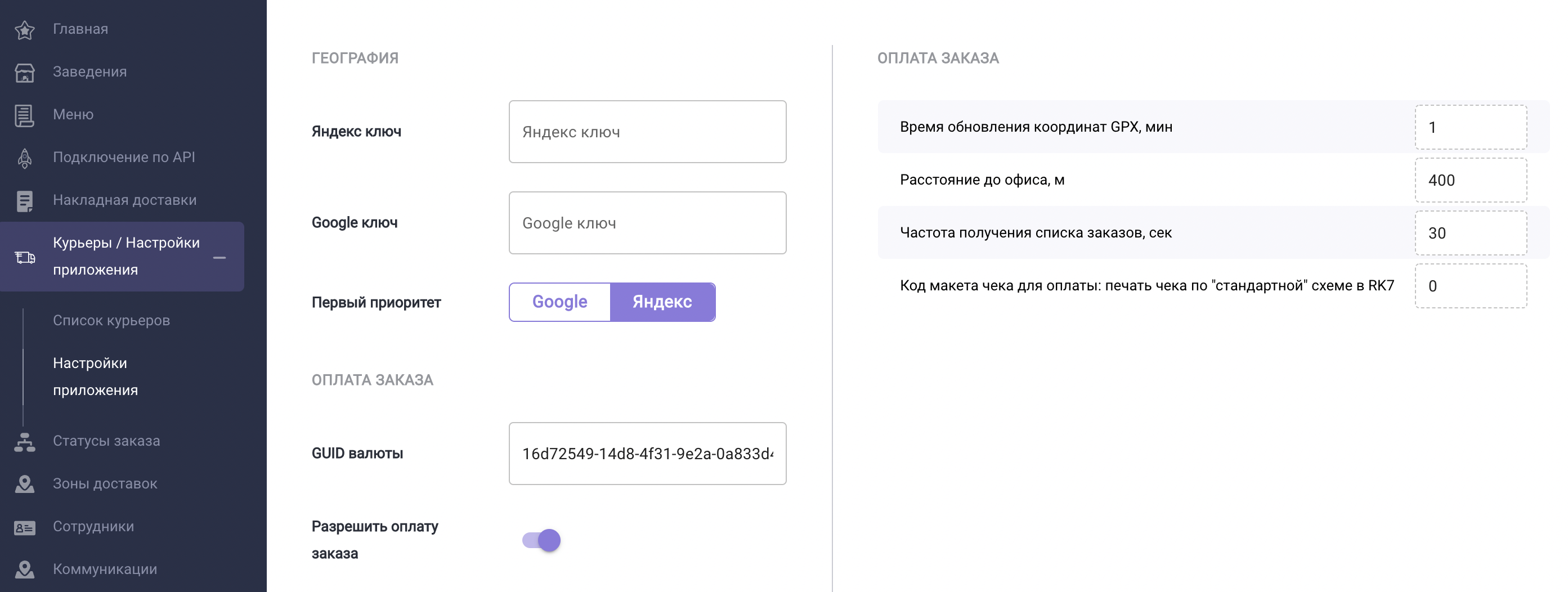This screenshot has width=1568, height=592.
Task: Click the Частота получения списка заказов label
Action: pos(1036,232)
